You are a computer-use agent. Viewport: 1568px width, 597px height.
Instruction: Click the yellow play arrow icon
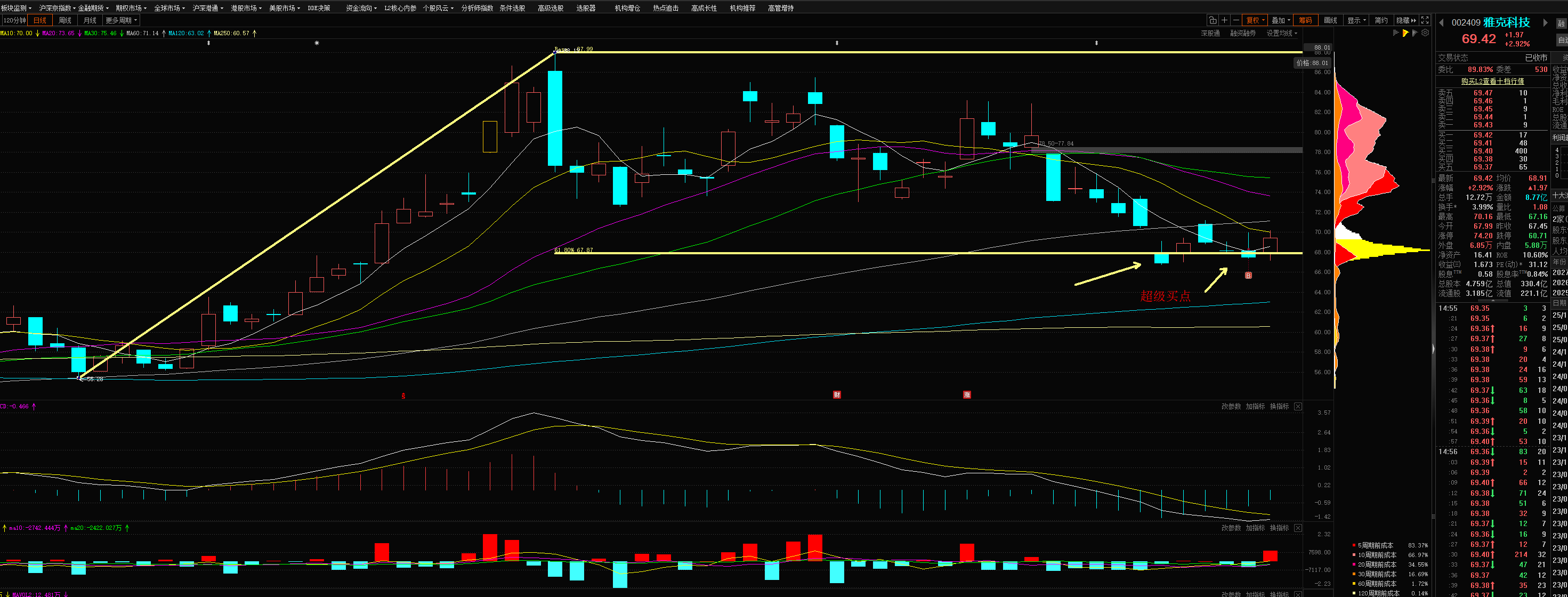1405,33
